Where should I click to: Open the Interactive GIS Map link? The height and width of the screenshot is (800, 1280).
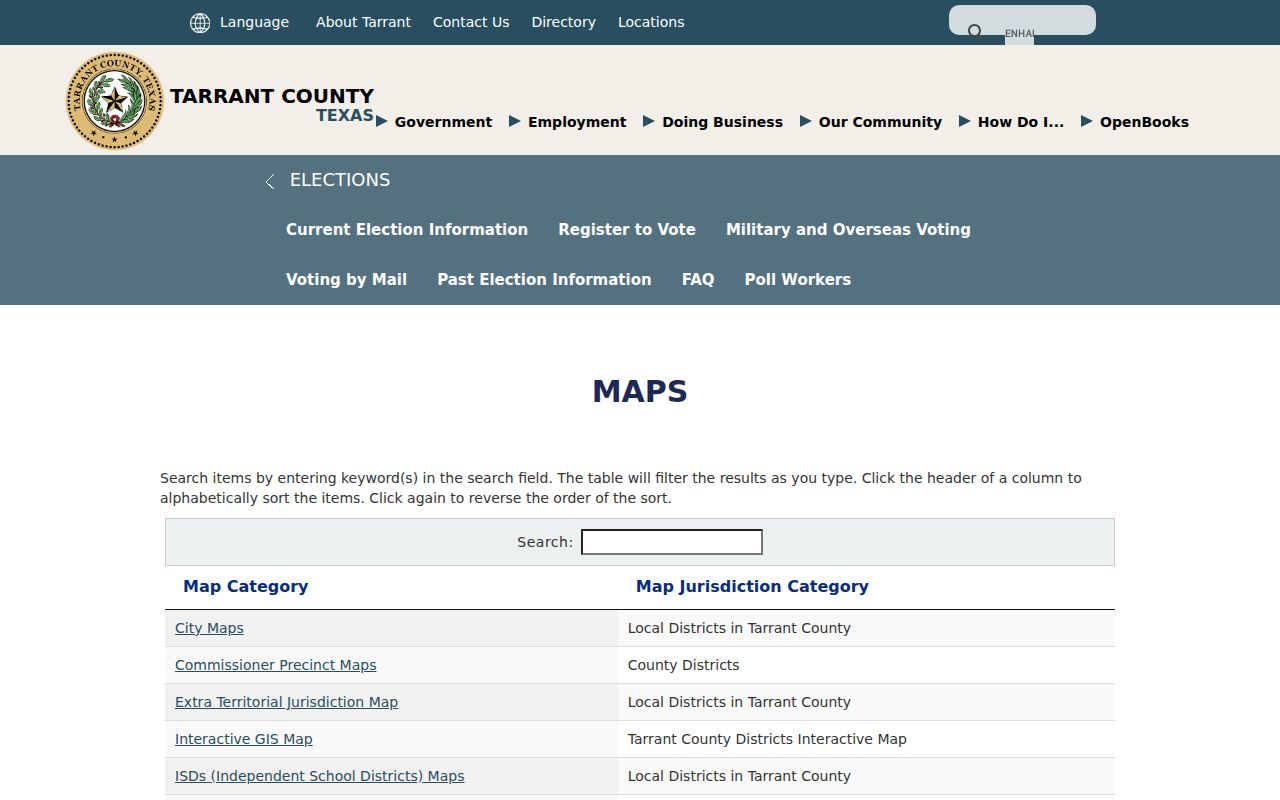click(x=244, y=739)
